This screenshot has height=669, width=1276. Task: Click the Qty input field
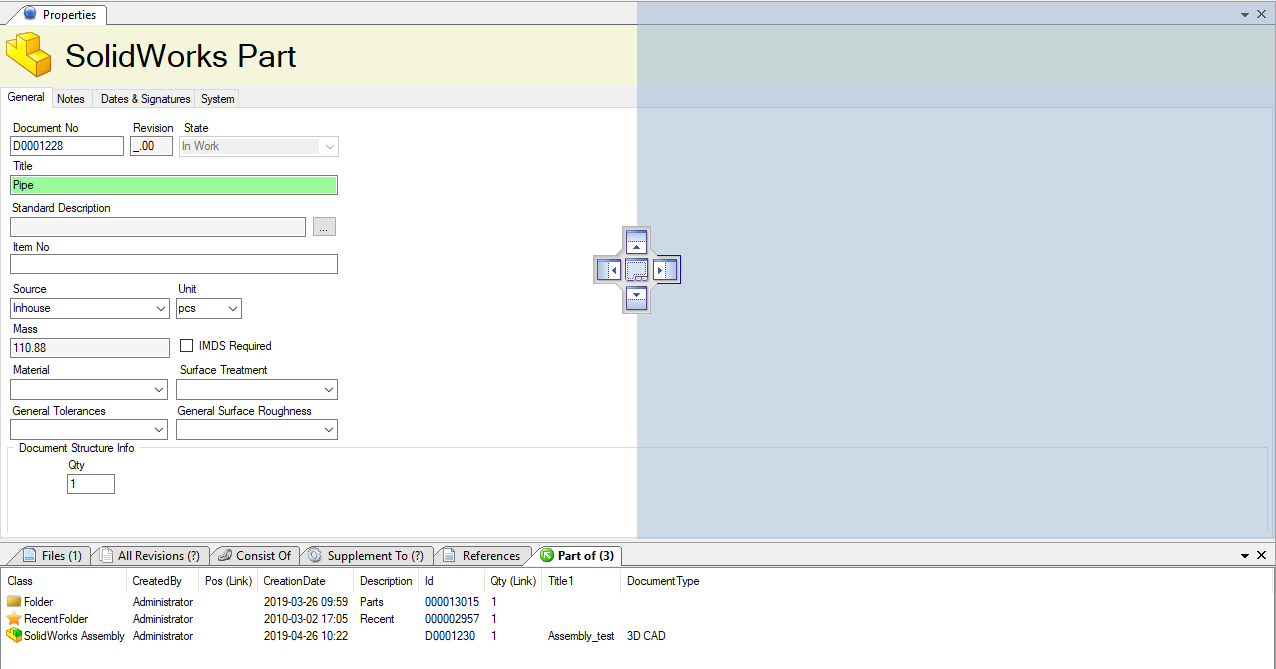click(91, 484)
